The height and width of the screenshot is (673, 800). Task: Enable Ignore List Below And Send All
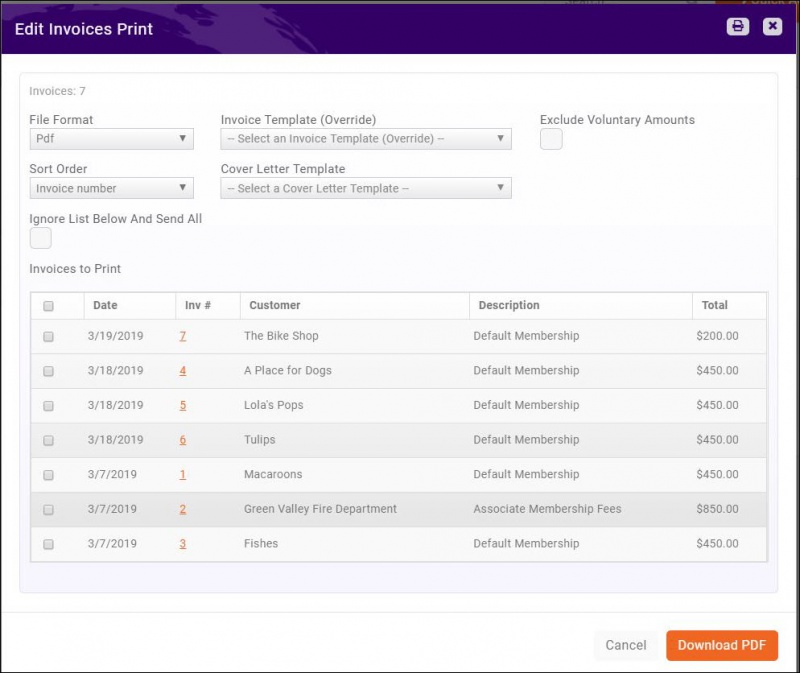pos(40,238)
